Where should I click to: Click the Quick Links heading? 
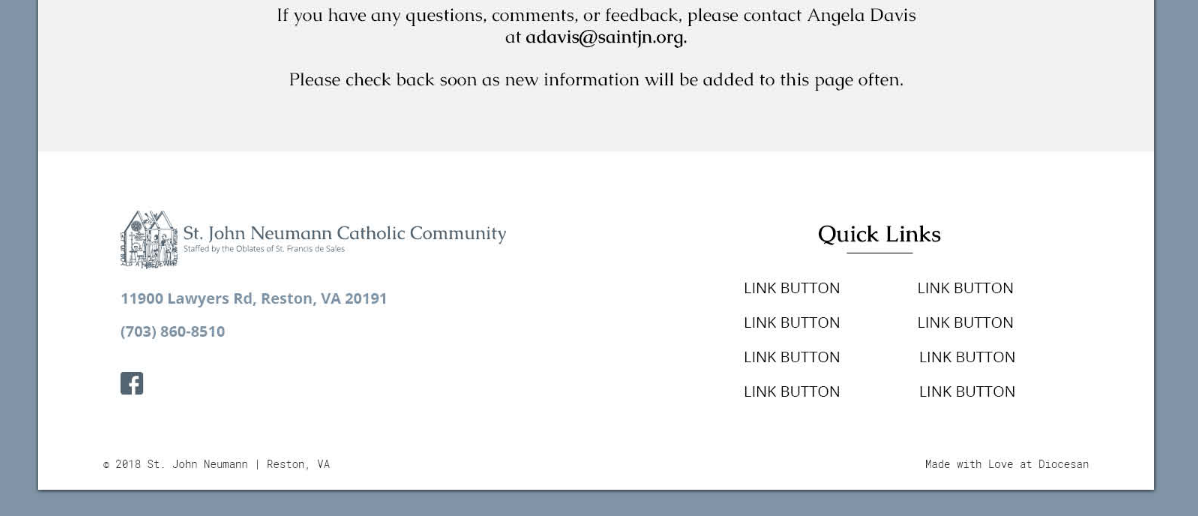[x=879, y=234]
